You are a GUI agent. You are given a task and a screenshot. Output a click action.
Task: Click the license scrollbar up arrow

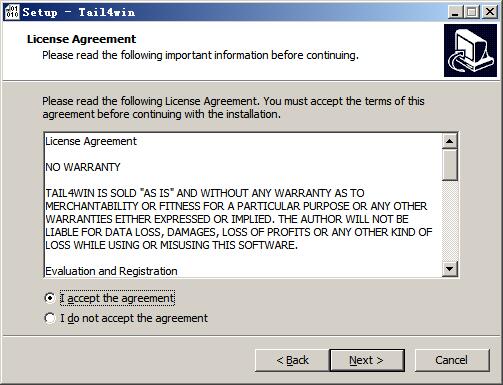click(x=449, y=141)
